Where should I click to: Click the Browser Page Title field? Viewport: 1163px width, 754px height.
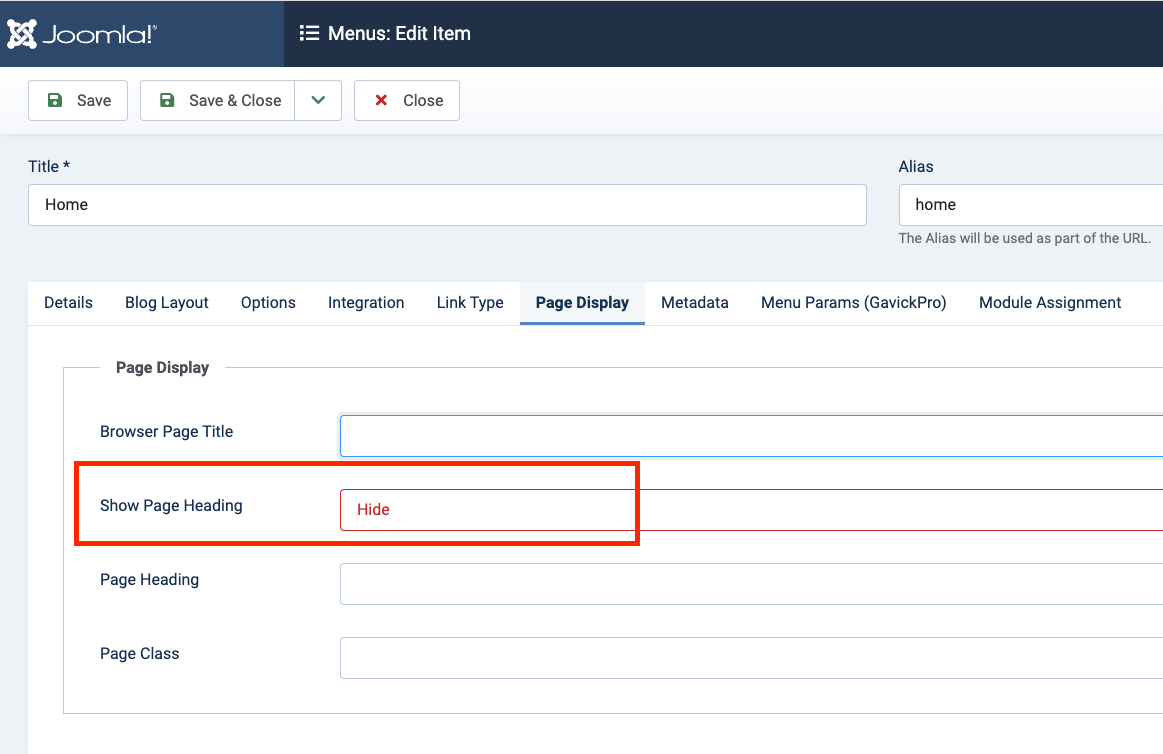(x=750, y=436)
